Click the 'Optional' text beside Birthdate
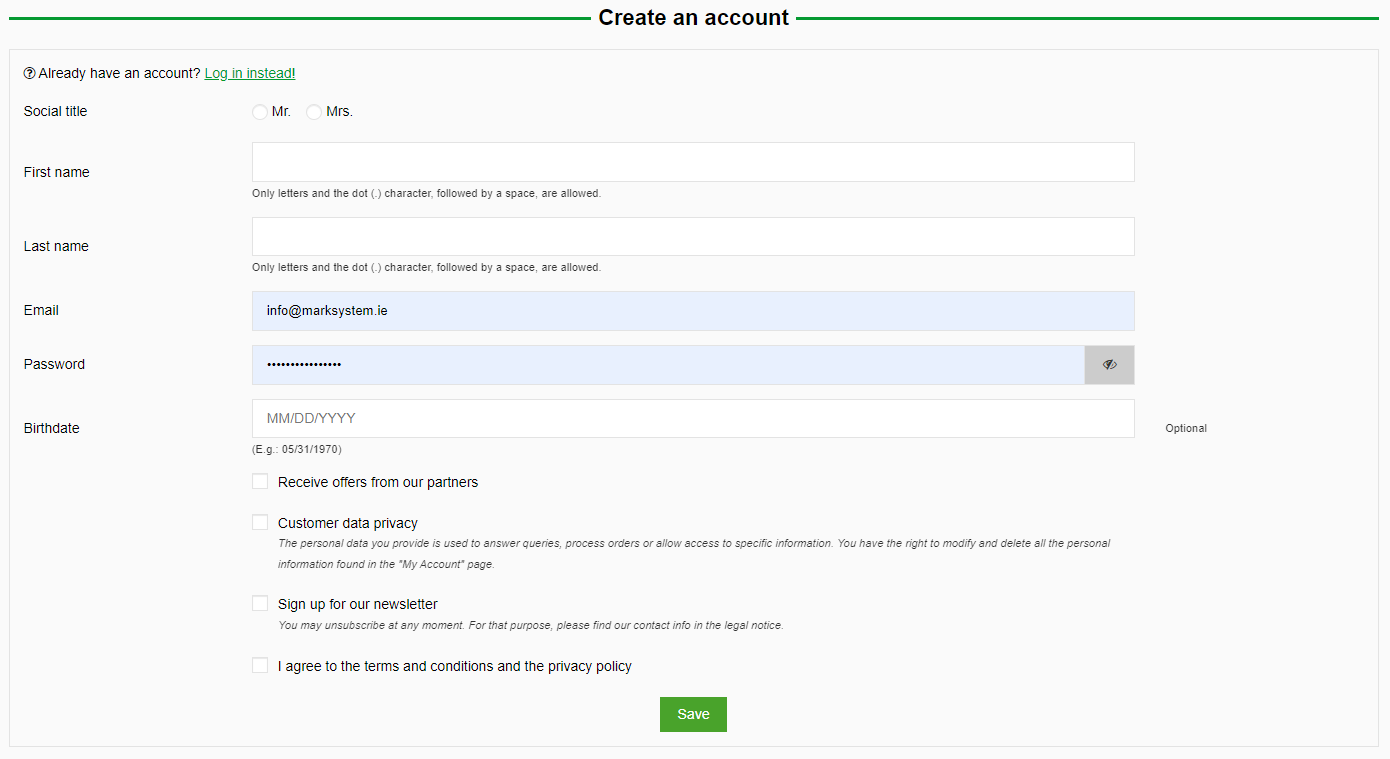1390x759 pixels. click(x=1186, y=428)
